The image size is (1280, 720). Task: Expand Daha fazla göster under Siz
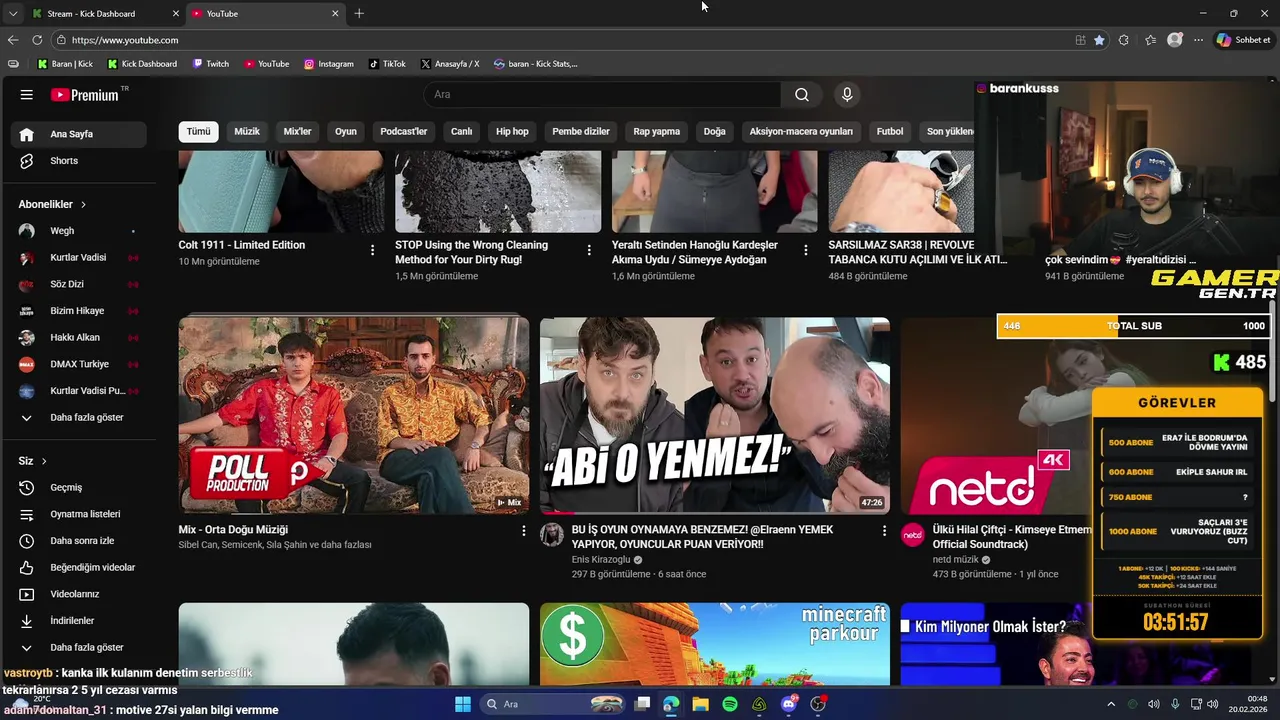pos(79,648)
